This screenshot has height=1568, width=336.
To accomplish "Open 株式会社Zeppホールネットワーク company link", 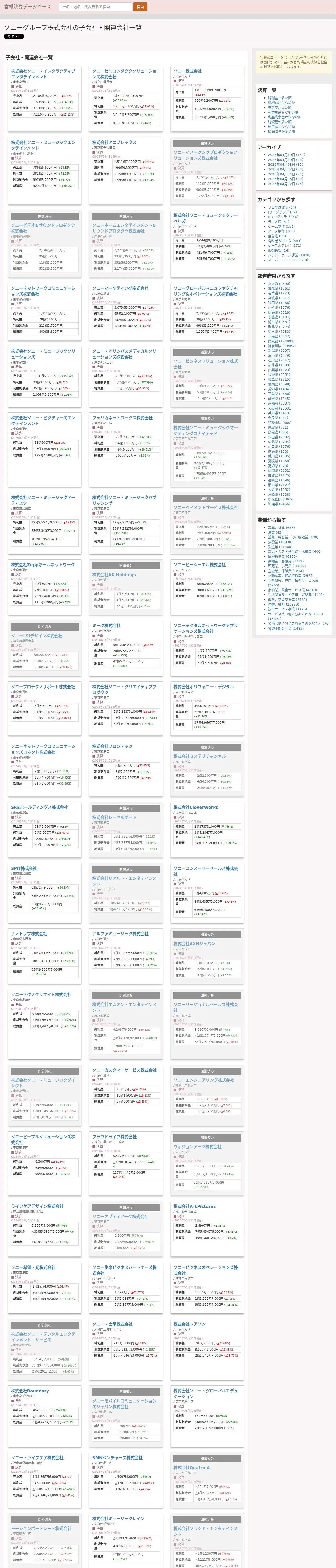I will (x=43, y=565).
